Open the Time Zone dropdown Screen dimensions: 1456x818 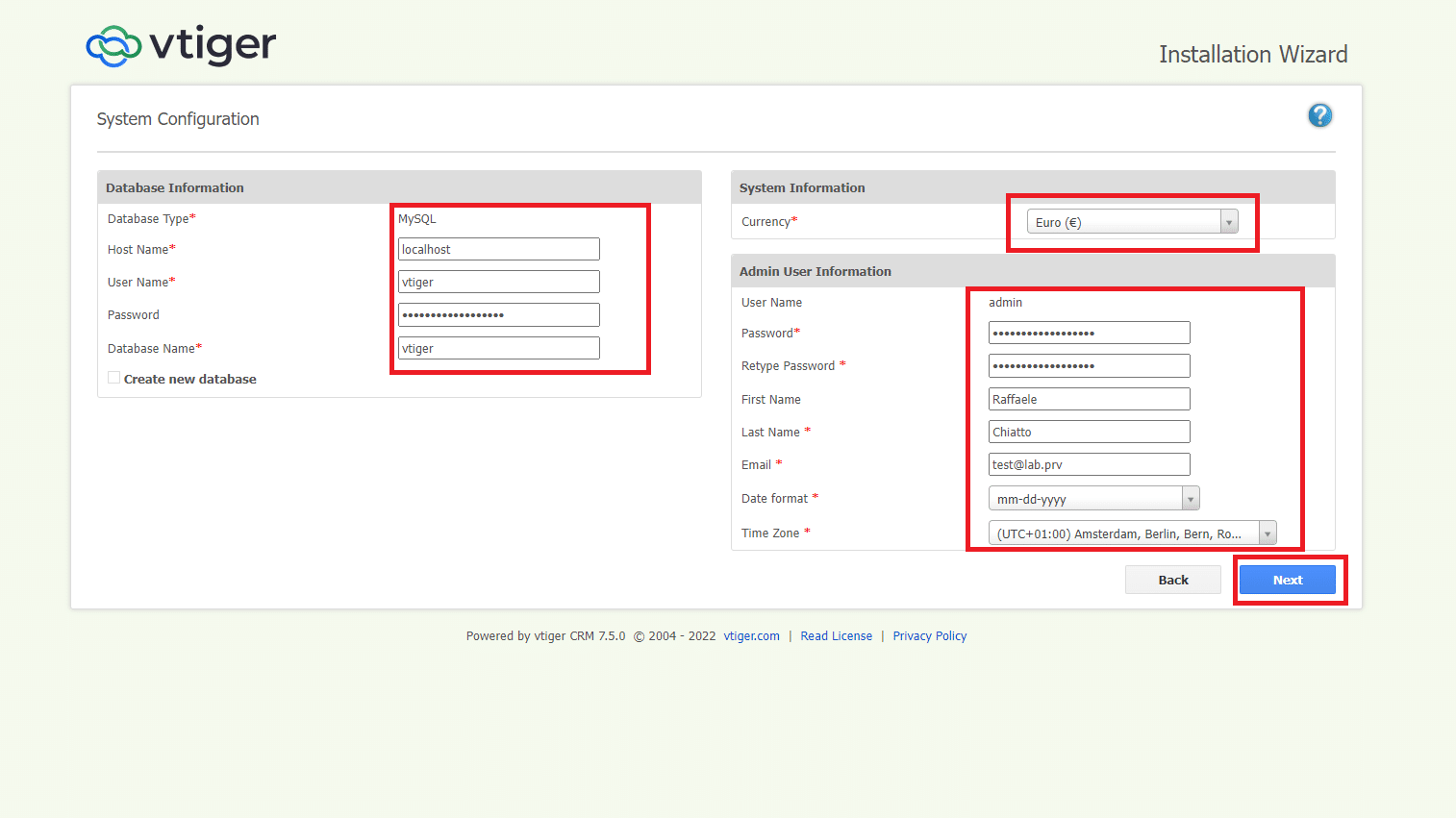pyautogui.click(x=1132, y=533)
